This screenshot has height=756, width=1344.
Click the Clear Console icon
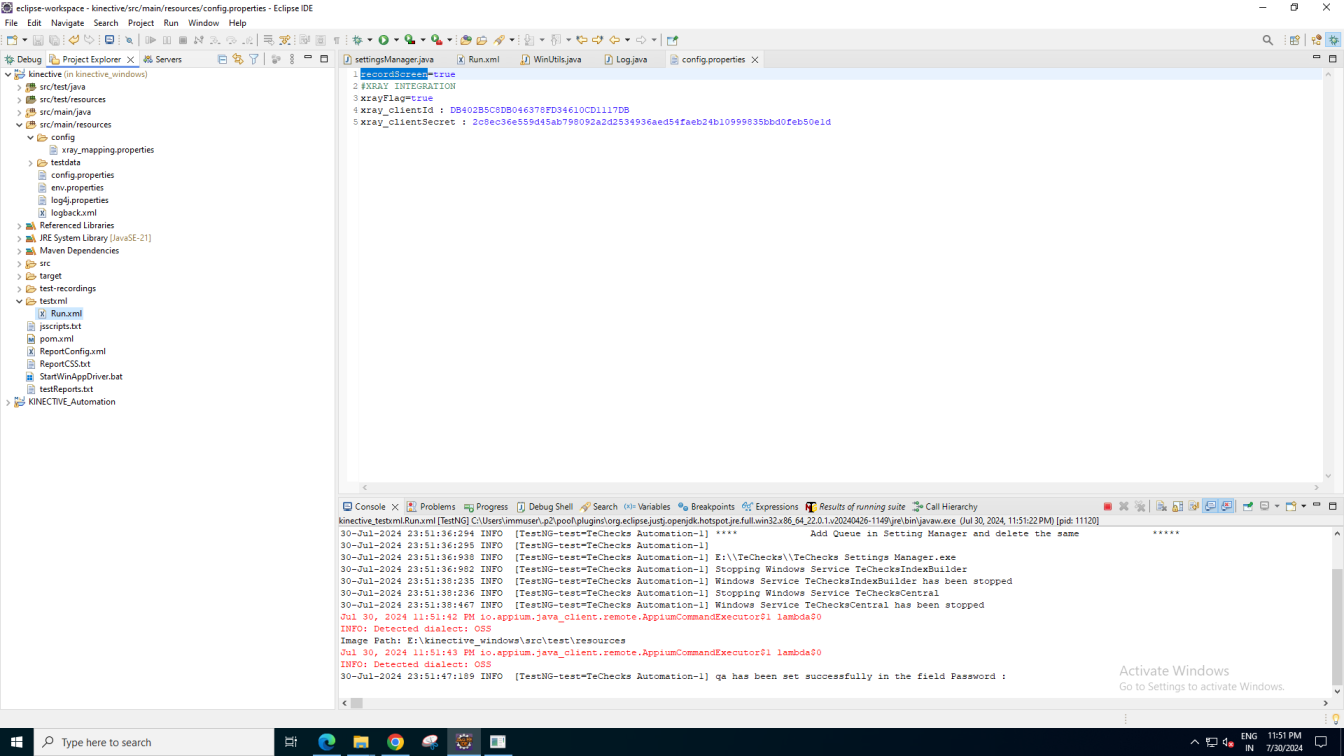(x=1161, y=507)
